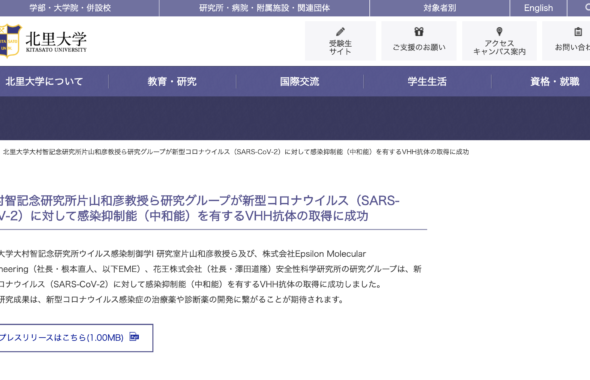Click the pencil icon for 受験生サイト
This screenshot has width=590, height=380.
pos(340,32)
